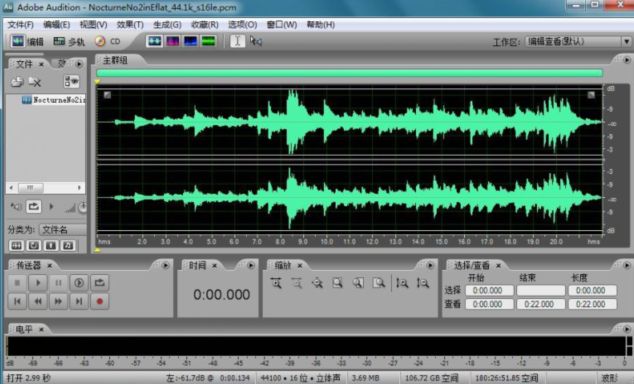Open the 文件 panel options arrow
Screen dimensions: 634x384
coord(79,64)
